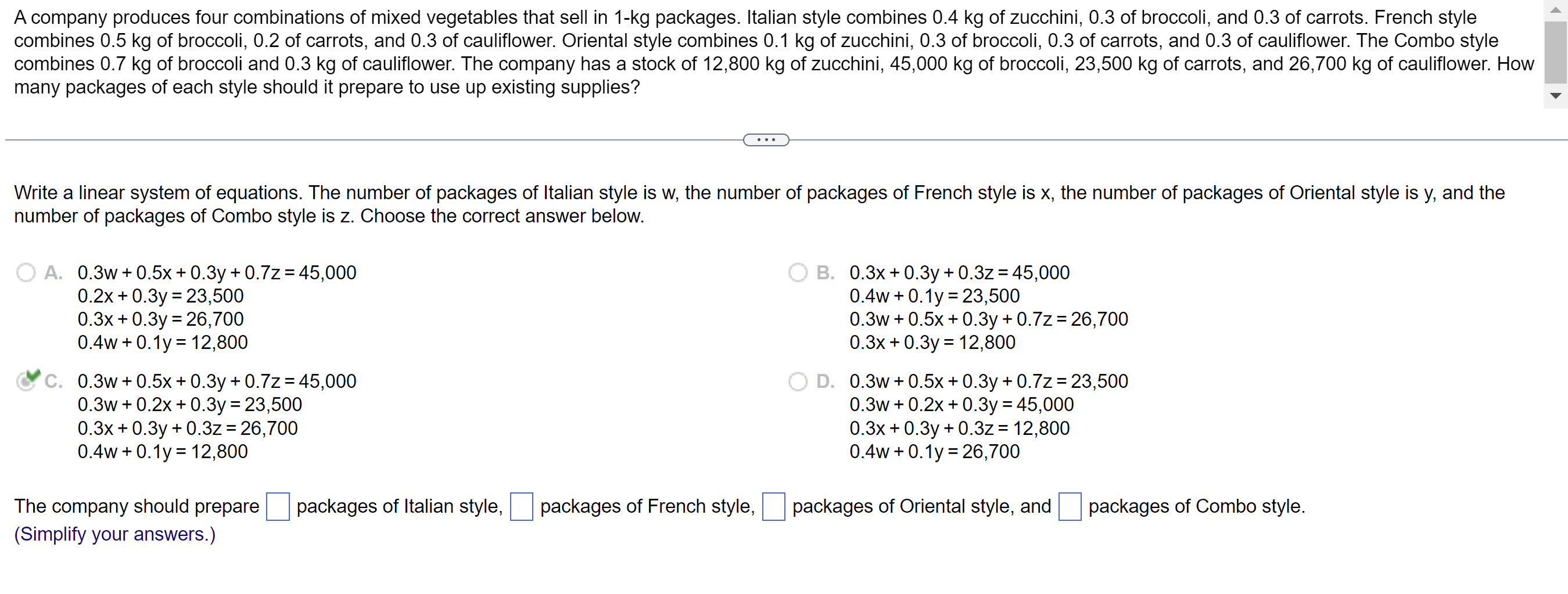Viewport: 1568px width, 594px height.
Task: Select radio button for answer choice D
Action: tap(798, 381)
